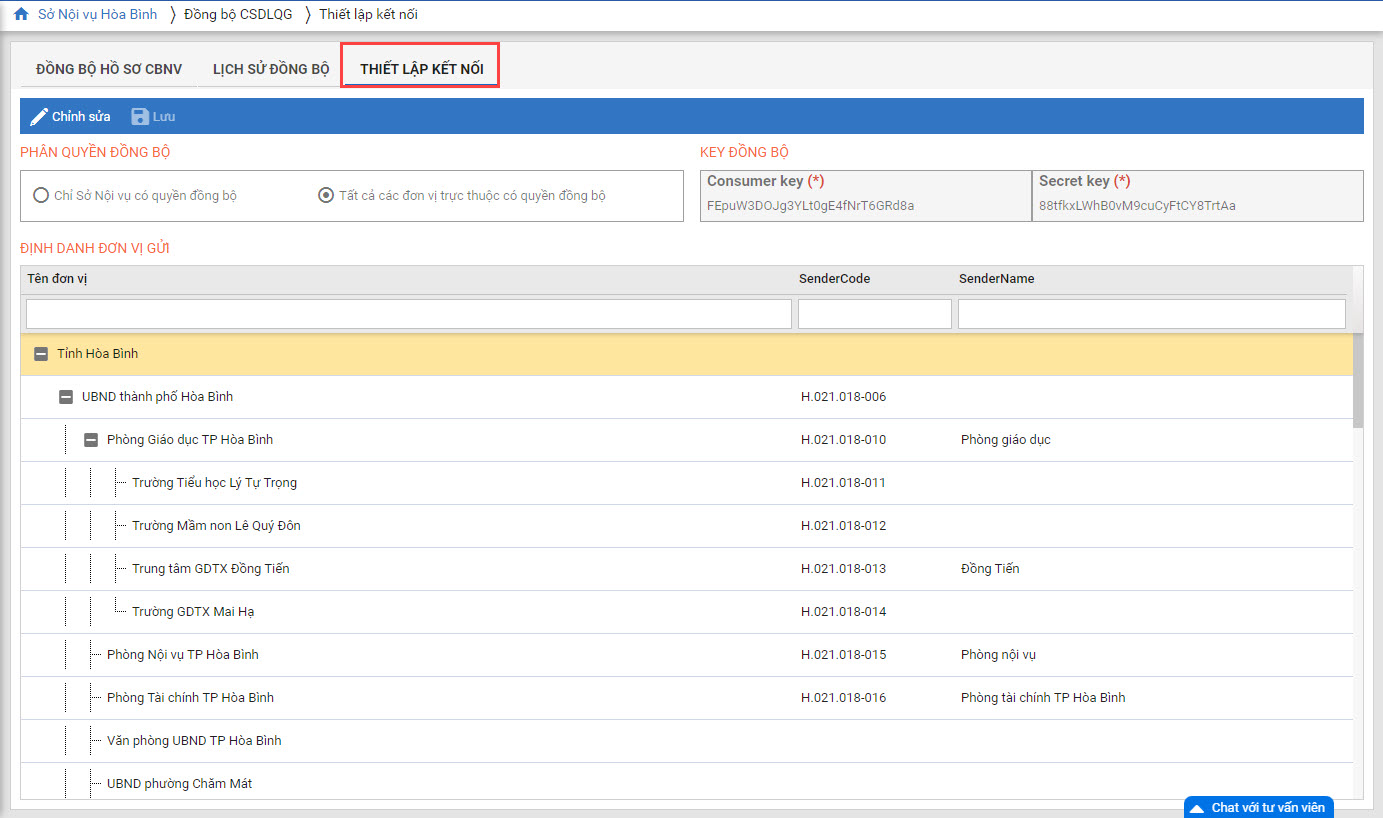The image size is (1383, 818).
Task: Click the home icon in breadcrumb
Action: coord(21,14)
